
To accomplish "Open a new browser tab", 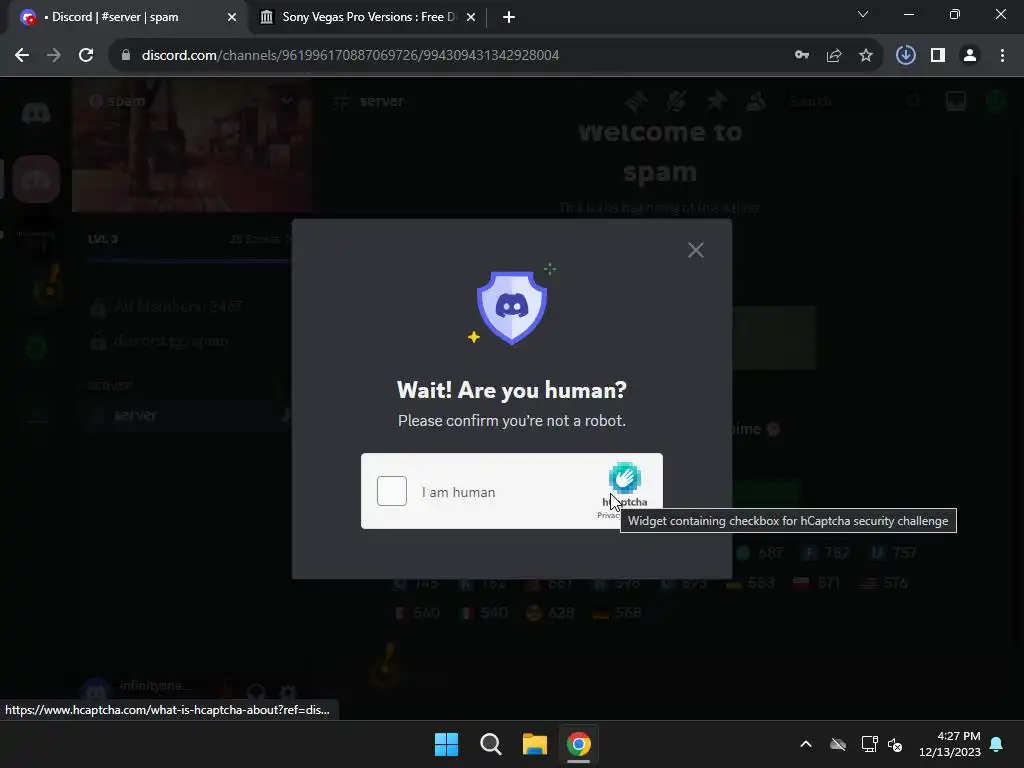I will 509,17.
